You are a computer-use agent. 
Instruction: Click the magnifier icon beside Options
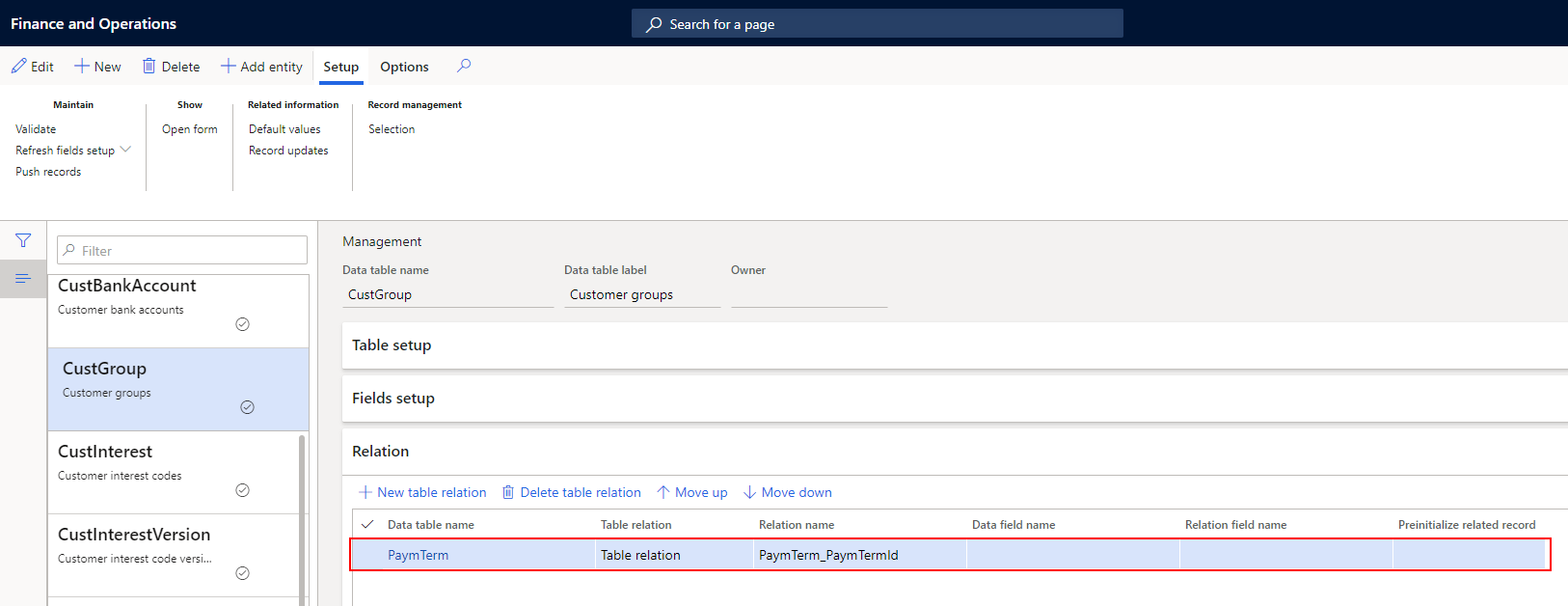pyautogui.click(x=464, y=66)
